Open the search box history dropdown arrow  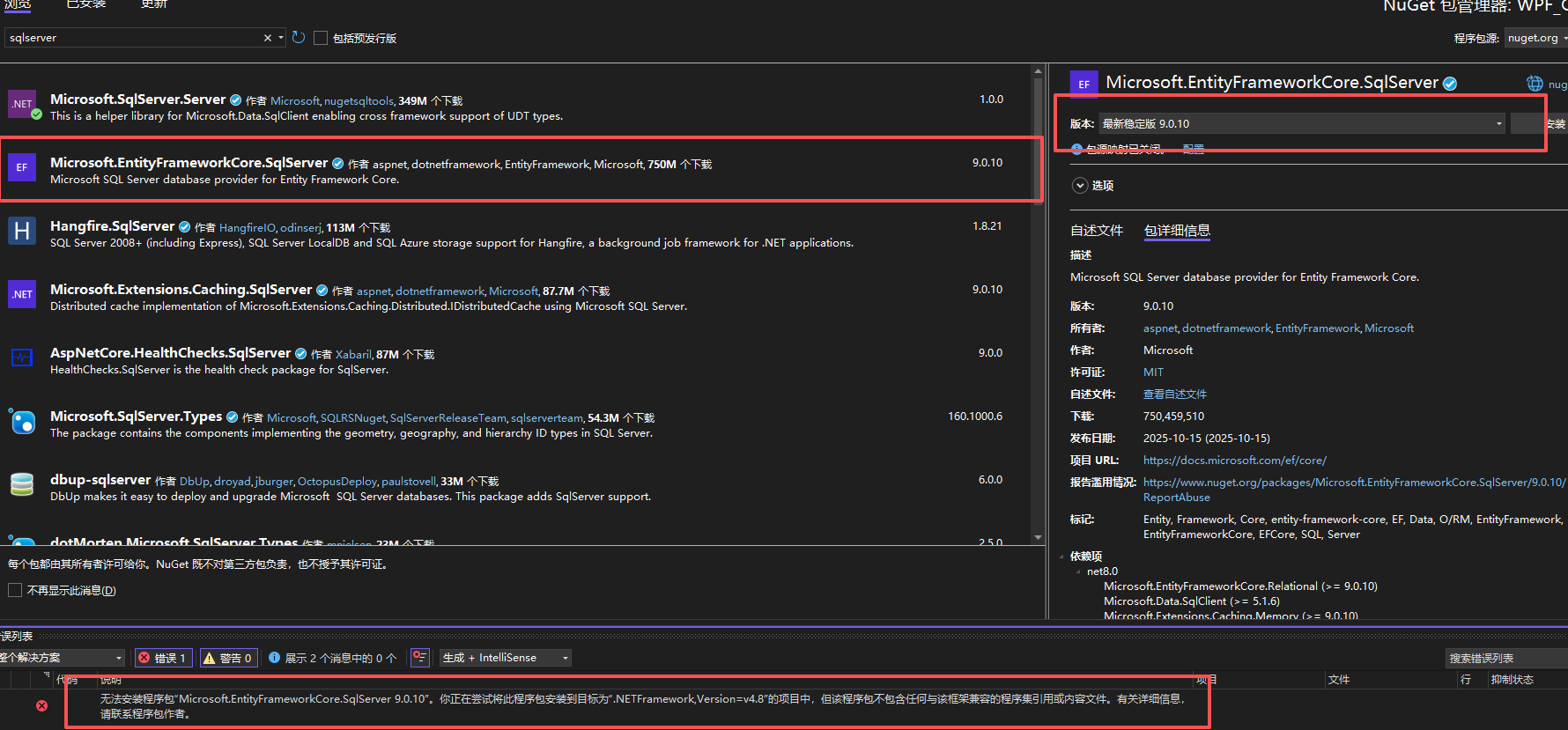tap(281, 38)
